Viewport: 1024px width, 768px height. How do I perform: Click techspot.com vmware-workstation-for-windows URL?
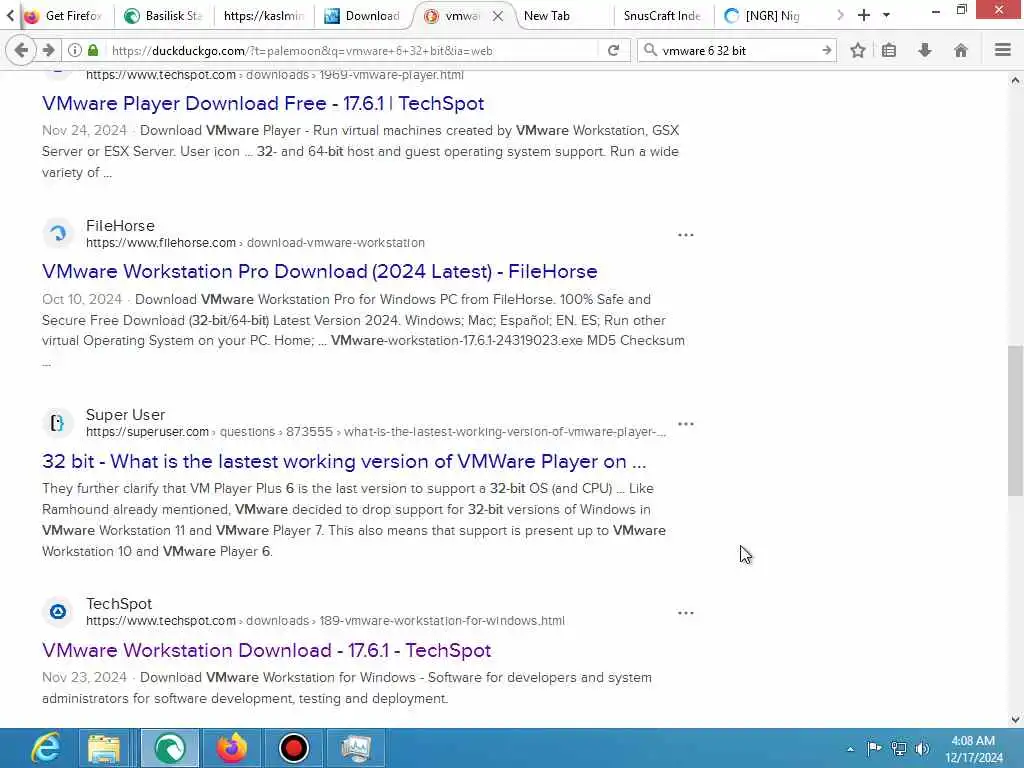tap(325, 620)
